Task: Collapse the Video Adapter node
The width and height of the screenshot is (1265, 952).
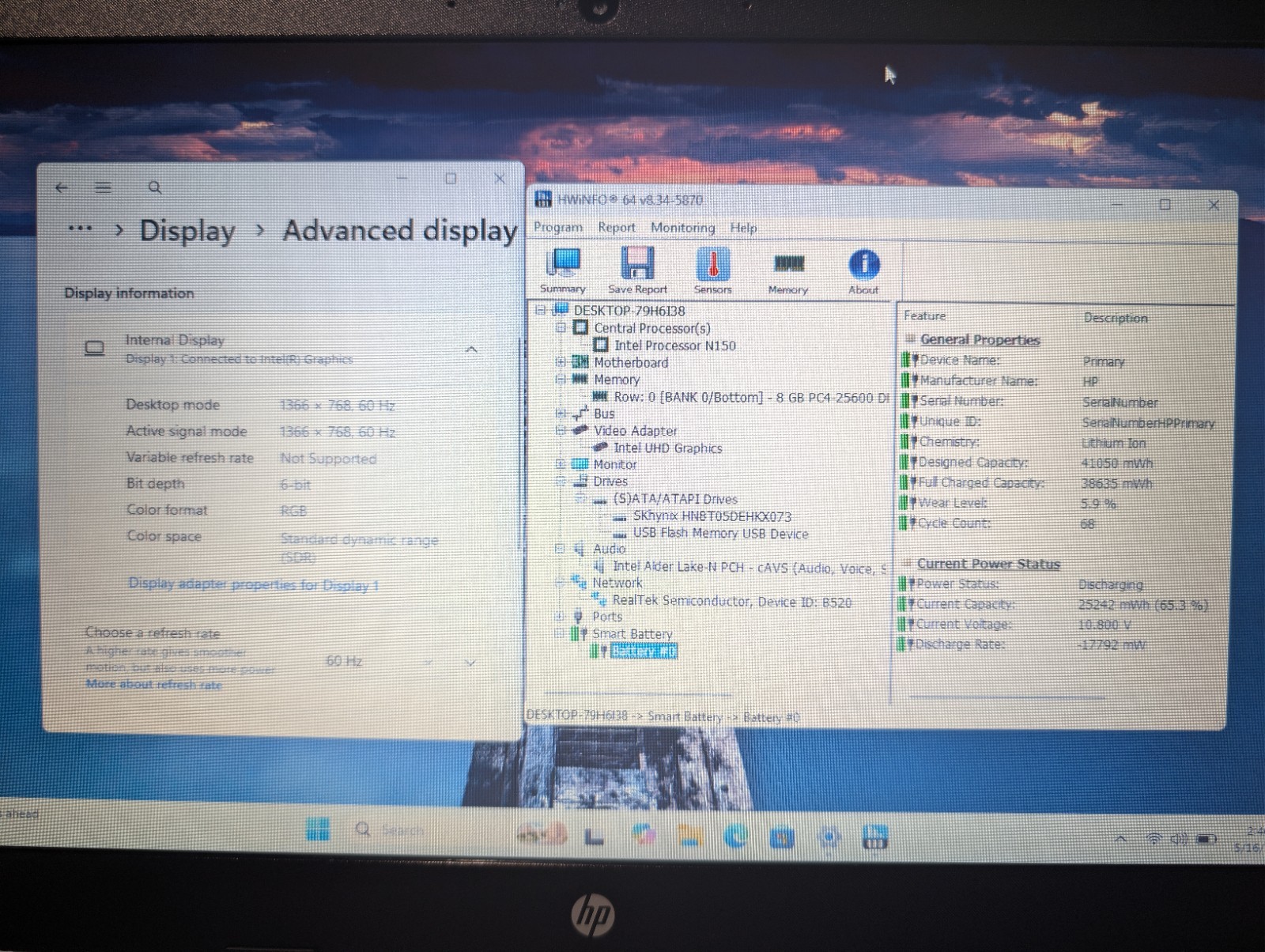Action: (x=561, y=430)
